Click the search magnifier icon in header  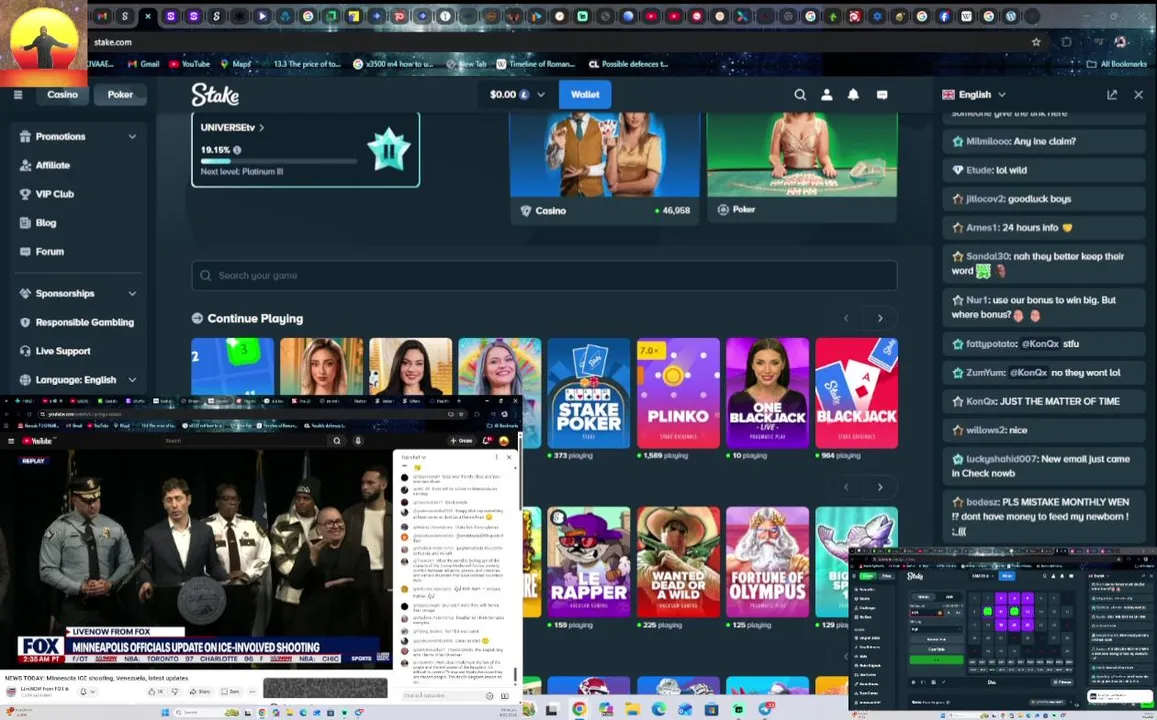[800, 94]
